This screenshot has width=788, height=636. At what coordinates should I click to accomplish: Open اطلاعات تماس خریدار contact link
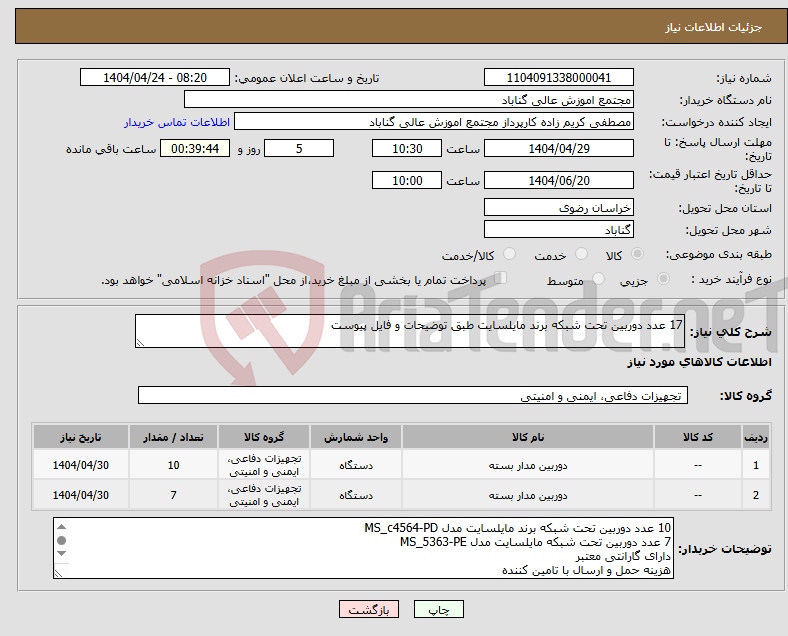[x=177, y=122]
